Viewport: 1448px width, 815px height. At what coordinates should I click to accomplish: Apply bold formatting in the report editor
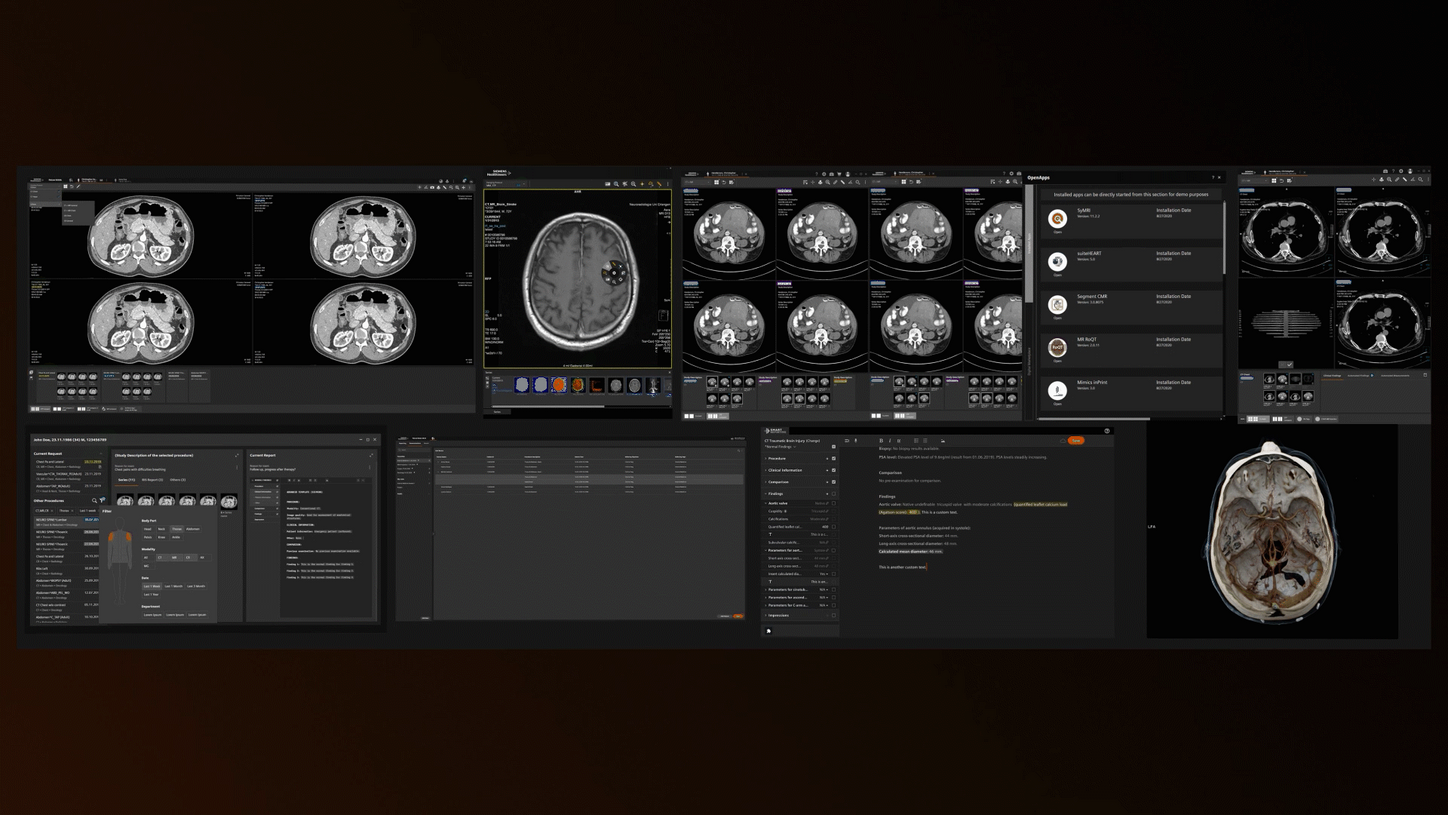coord(881,441)
